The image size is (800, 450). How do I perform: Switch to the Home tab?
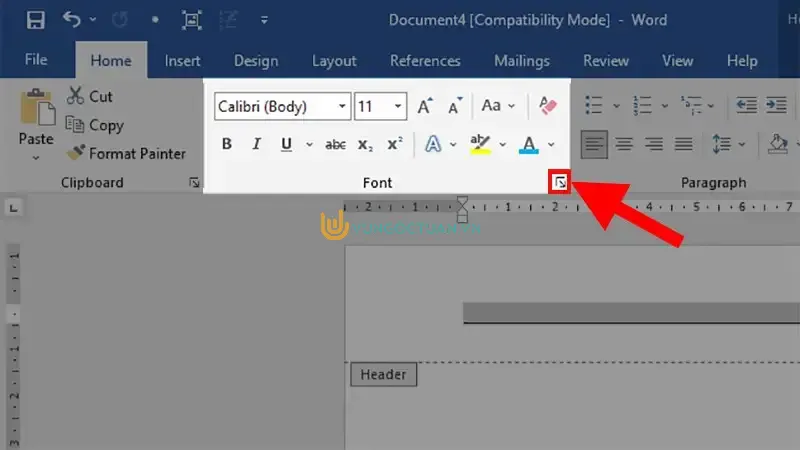pyautogui.click(x=111, y=61)
